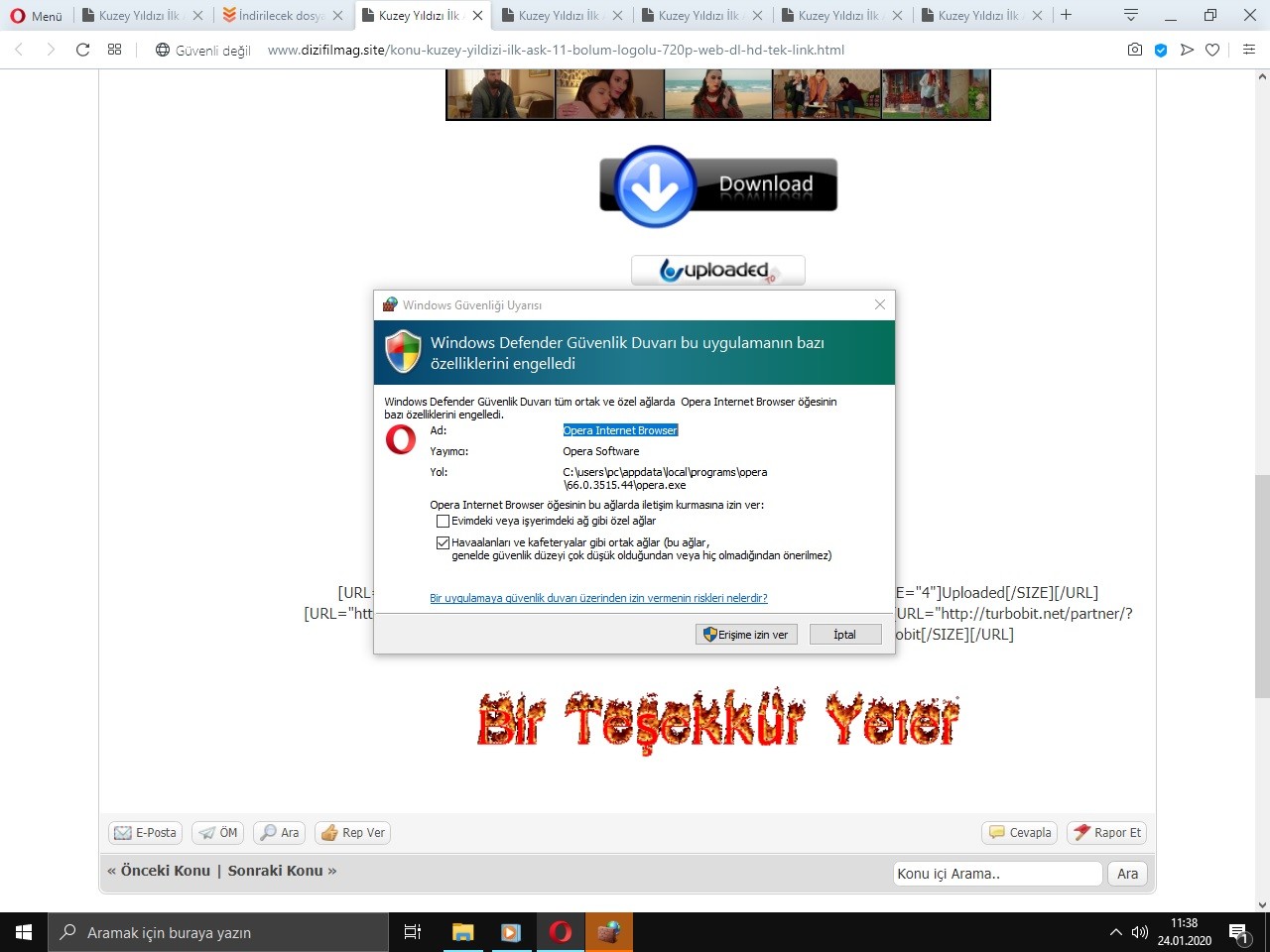This screenshot has height=952, width=1270.
Task: Go back to the previous page
Action: [x=19, y=50]
